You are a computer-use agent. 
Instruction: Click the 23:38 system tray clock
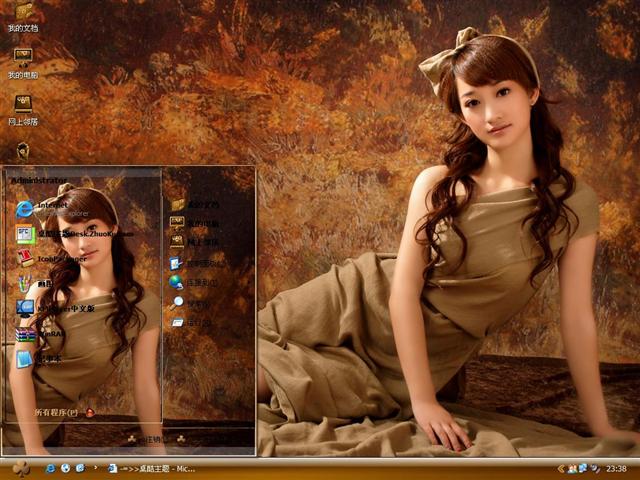(x=616, y=468)
